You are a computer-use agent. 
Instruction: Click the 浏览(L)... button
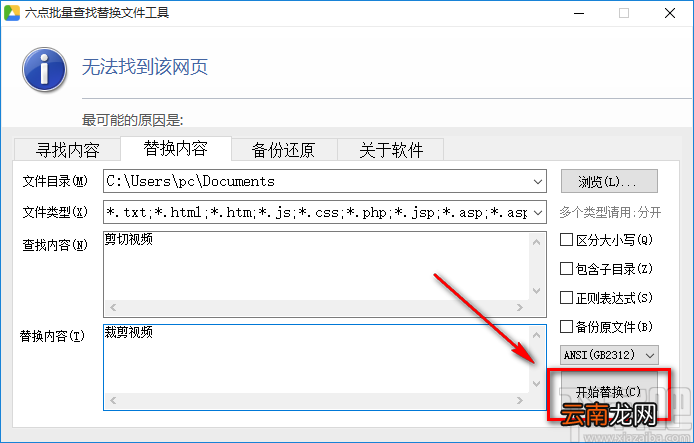point(609,181)
